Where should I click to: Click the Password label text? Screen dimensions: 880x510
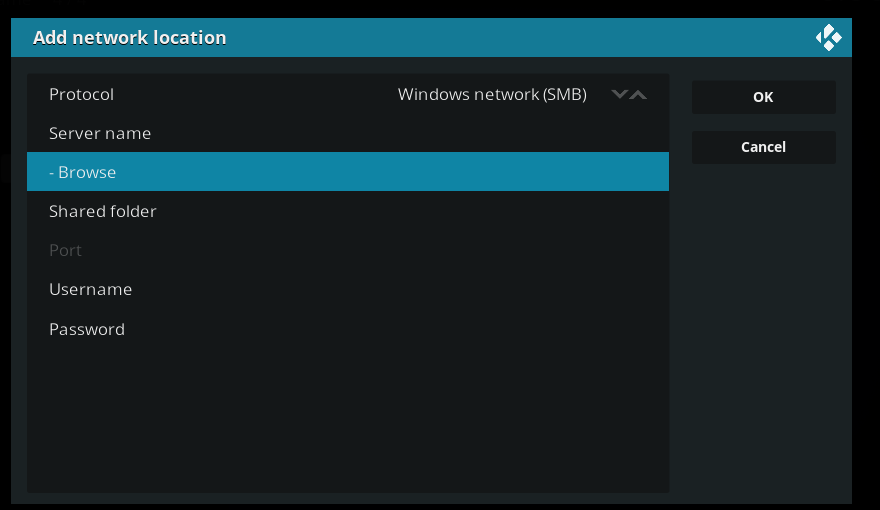87,329
